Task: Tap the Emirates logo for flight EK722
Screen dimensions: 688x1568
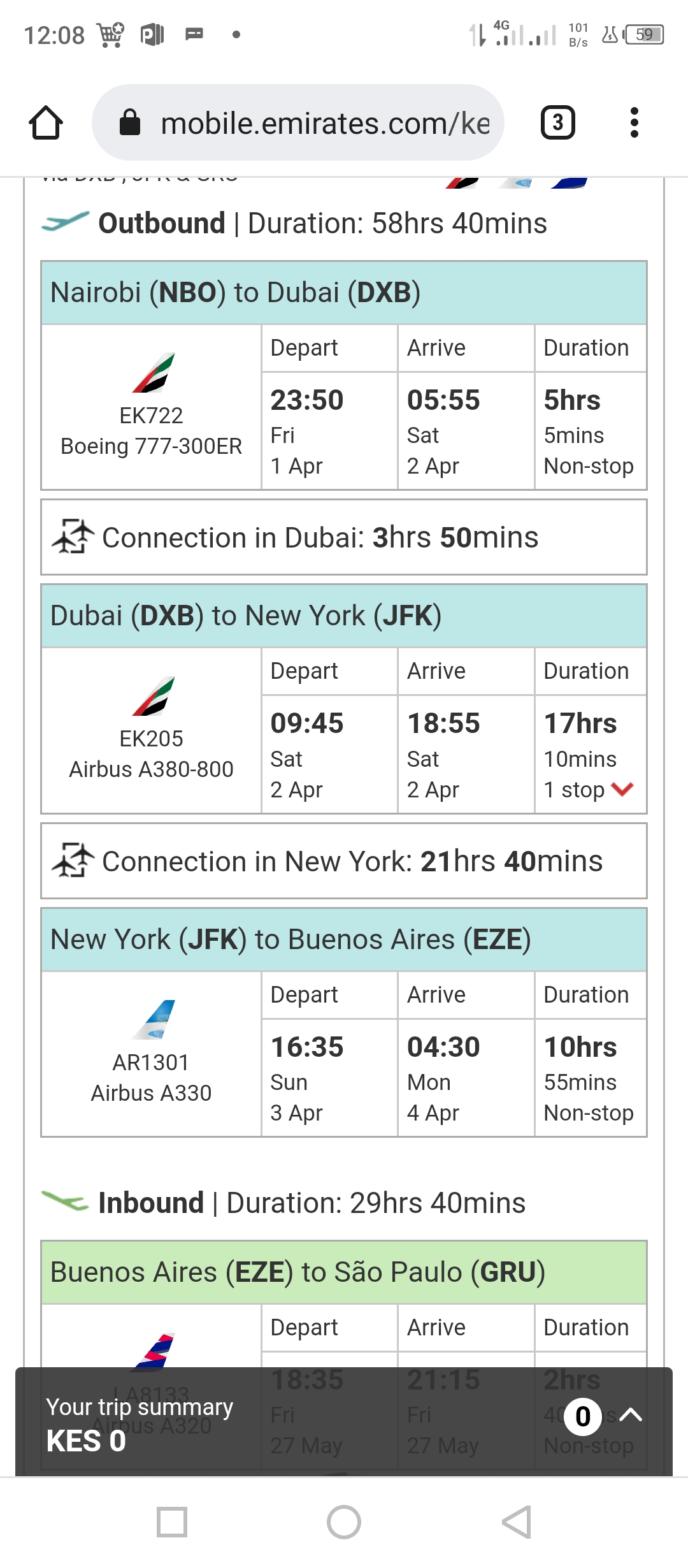Action: 154,373
